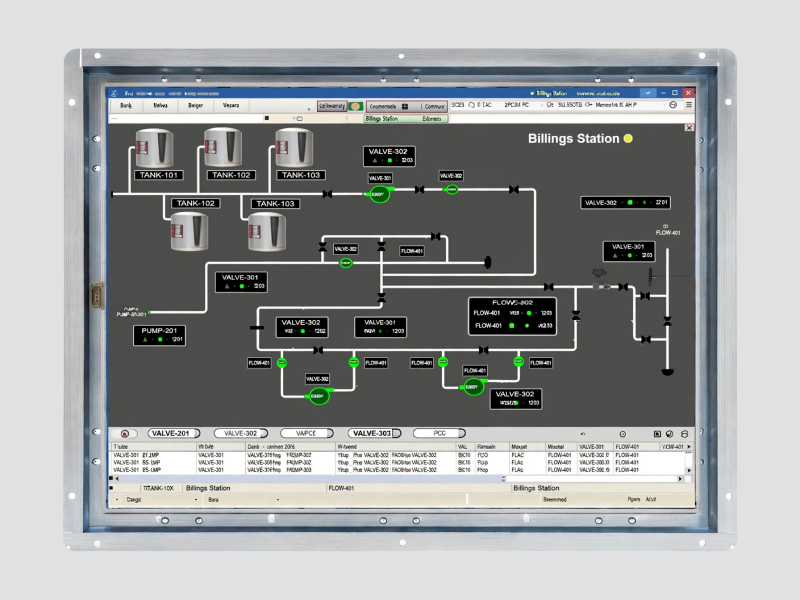800x600 pixels.
Task: Click the square panel icon at the bottom bar's right end
Action: tap(657, 434)
